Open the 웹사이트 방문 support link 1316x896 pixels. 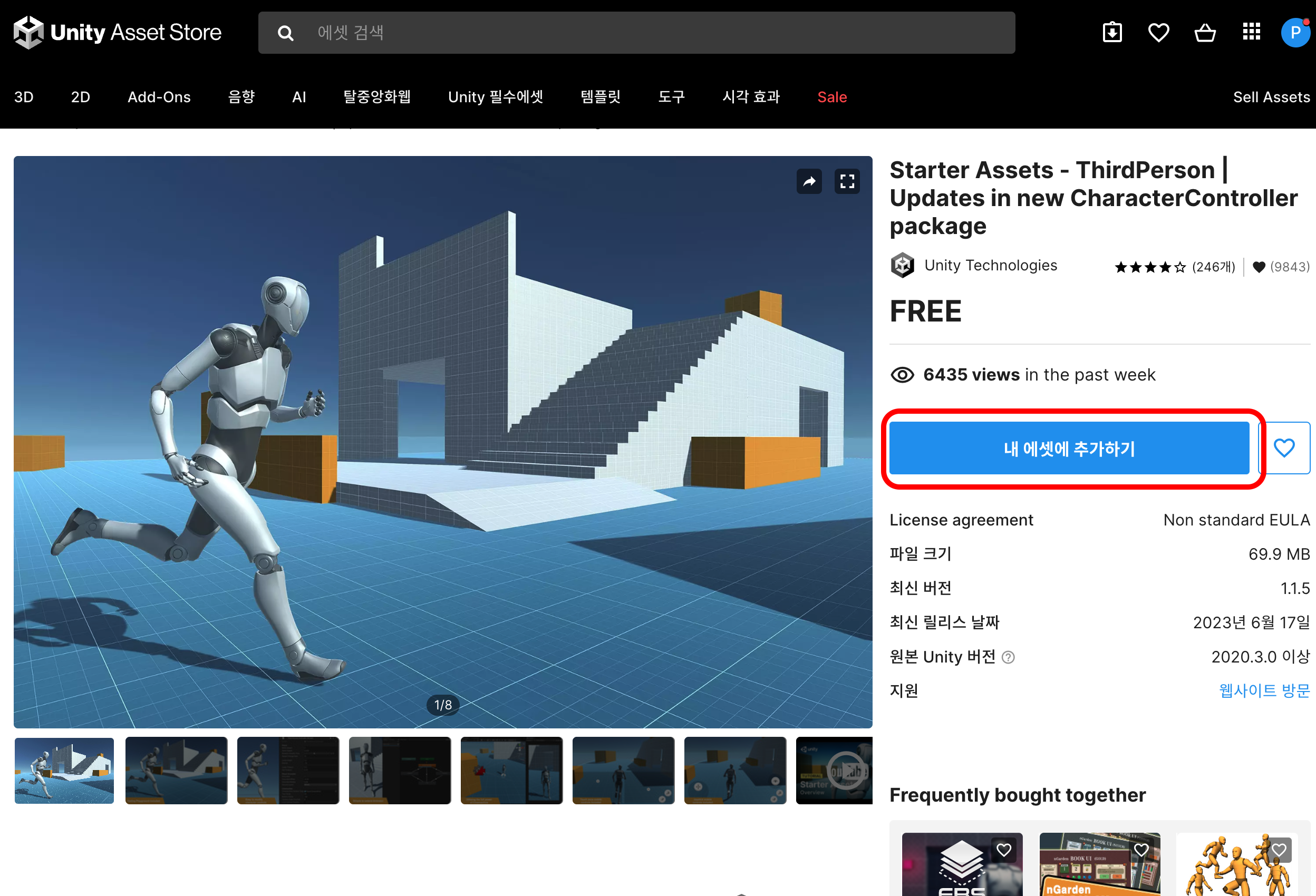pos(1264,690)
